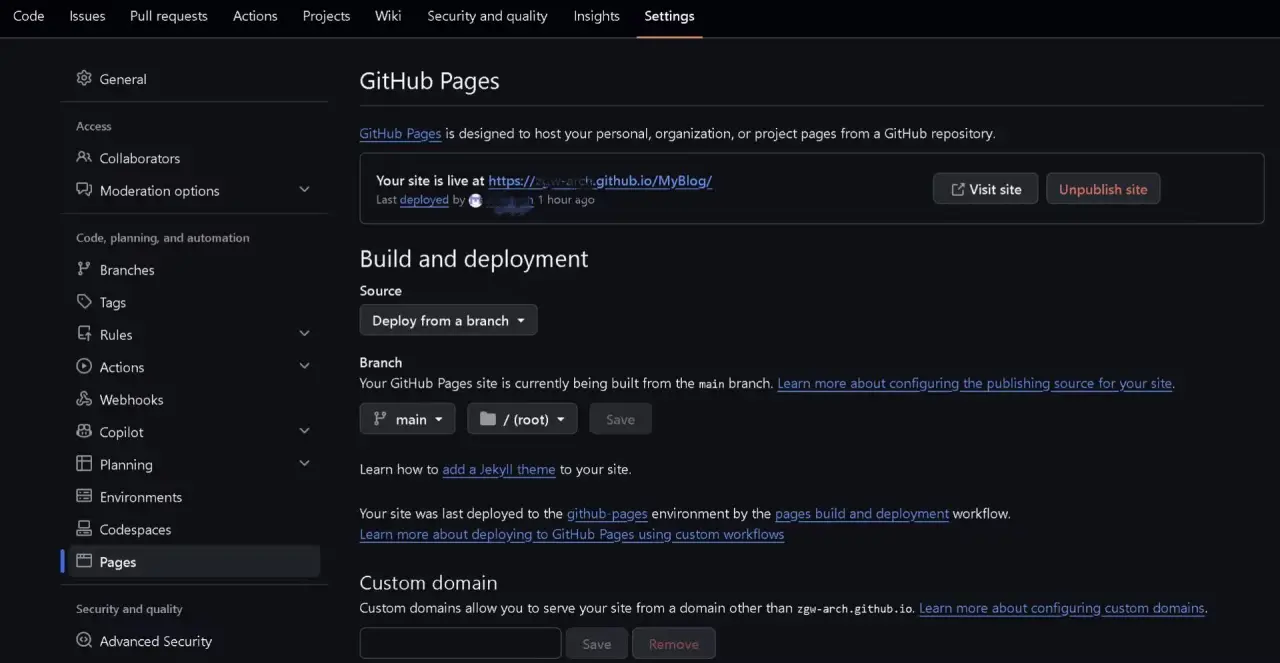Click the Planning table icon
This screenshot has height=663, width=1280.
[84, 464]
